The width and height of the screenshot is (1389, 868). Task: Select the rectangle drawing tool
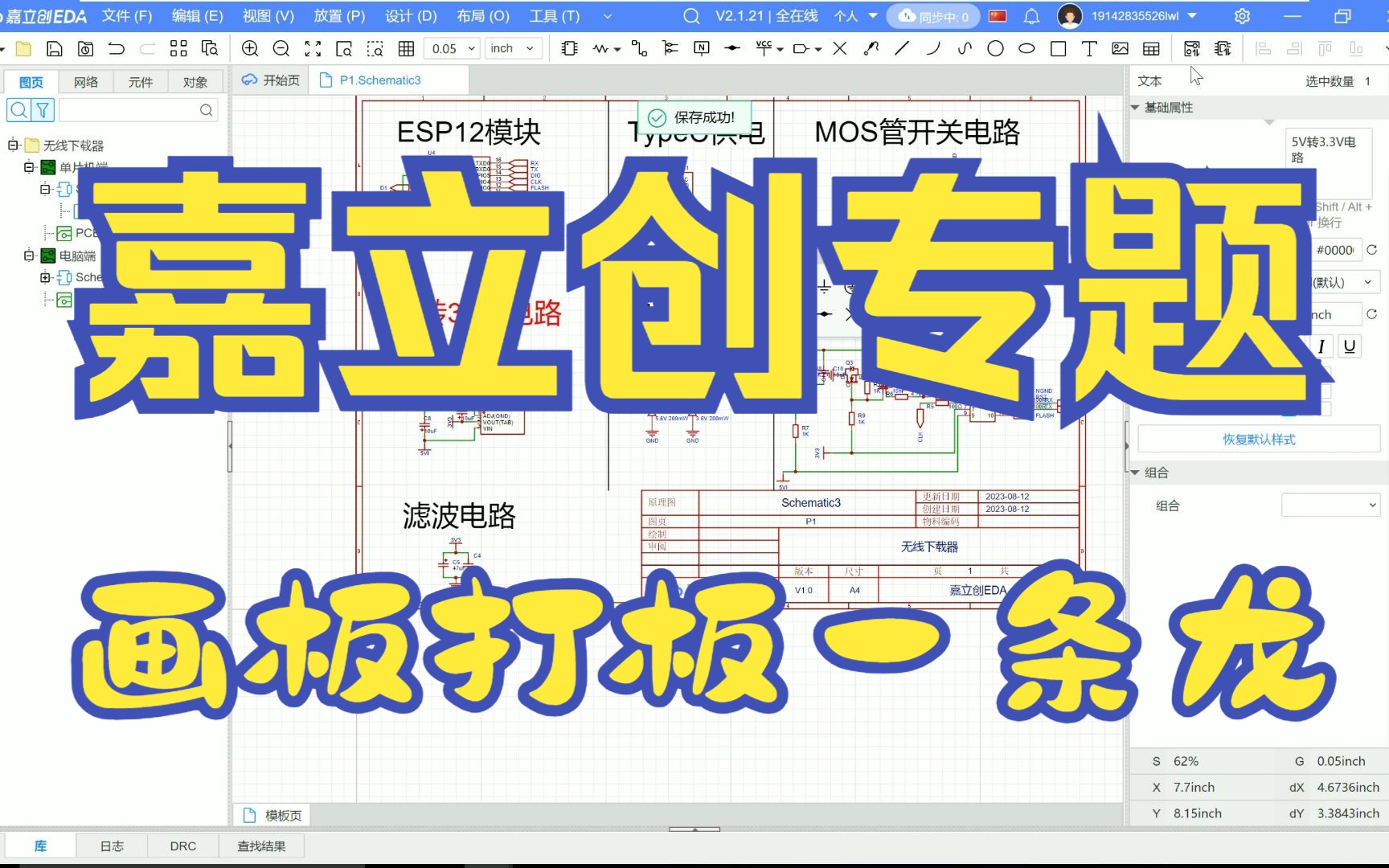(1058, 49)
